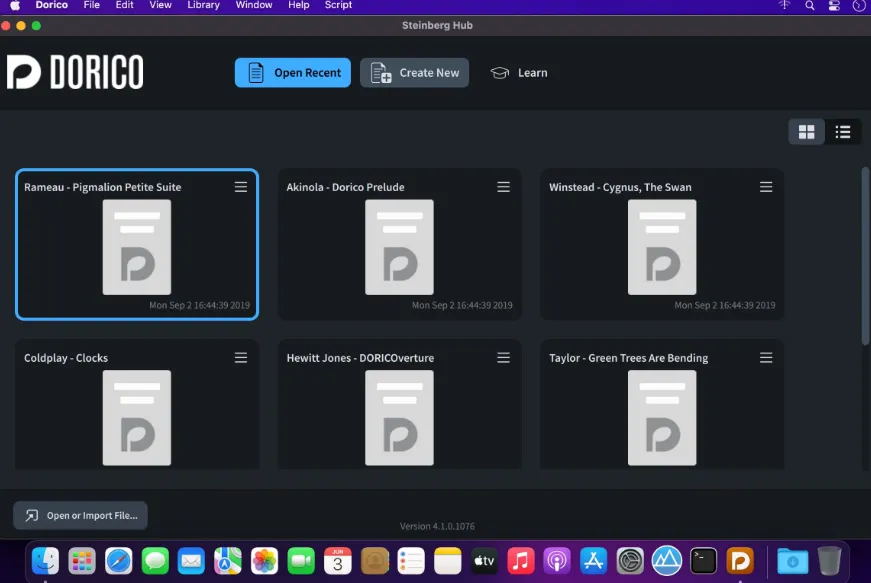Open the Window menu
The height and width of the screenshot is (583, 871).
(x=254, y=5)
